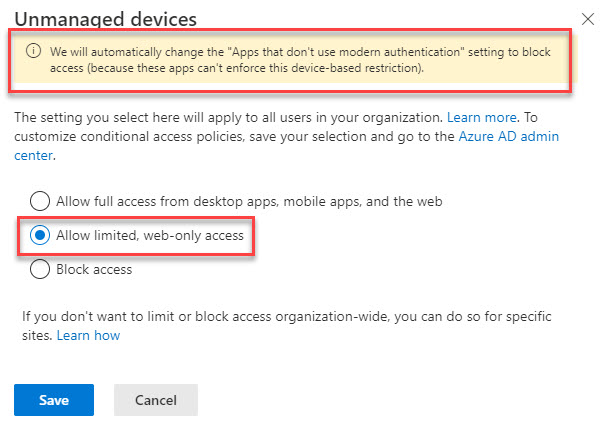Click the "Allow limited, web-only access" label text

150,235
